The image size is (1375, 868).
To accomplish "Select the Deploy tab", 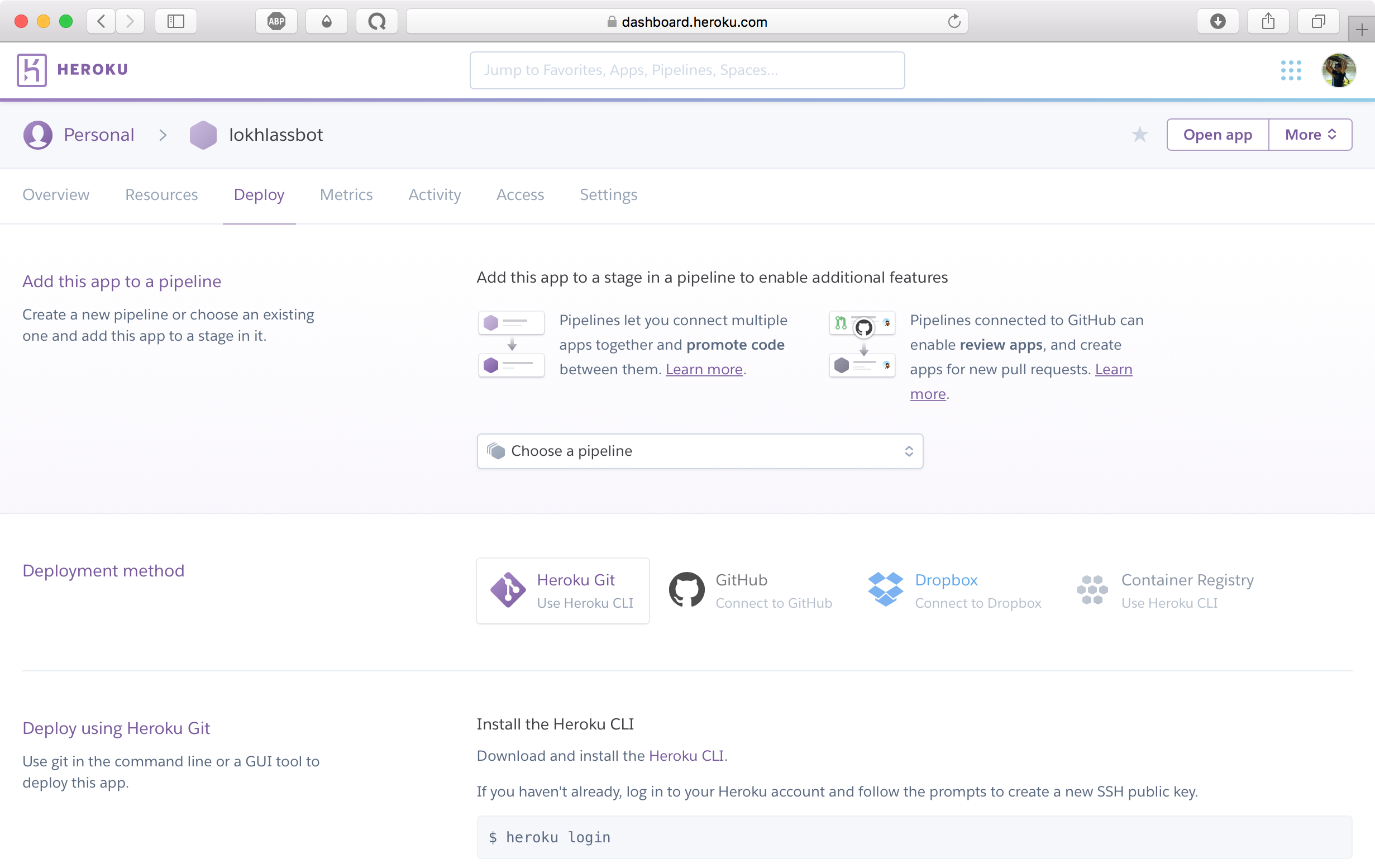I will (x=259, y=195).
